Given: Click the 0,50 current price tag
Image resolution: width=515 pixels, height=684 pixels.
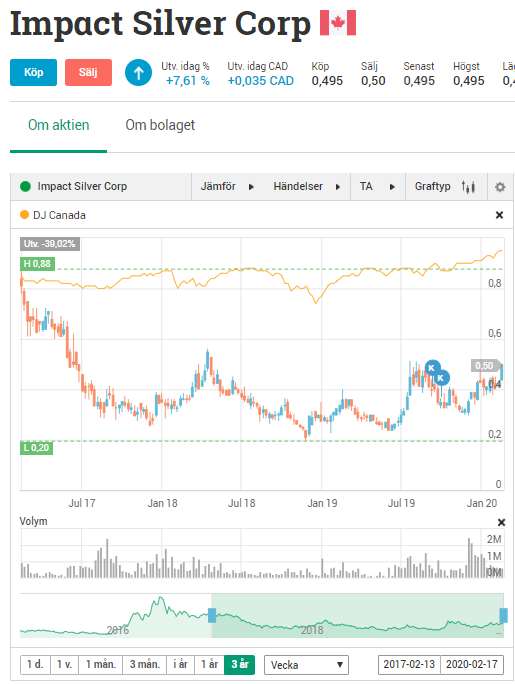Looking at the screenshot, I should tap(484, 366).
